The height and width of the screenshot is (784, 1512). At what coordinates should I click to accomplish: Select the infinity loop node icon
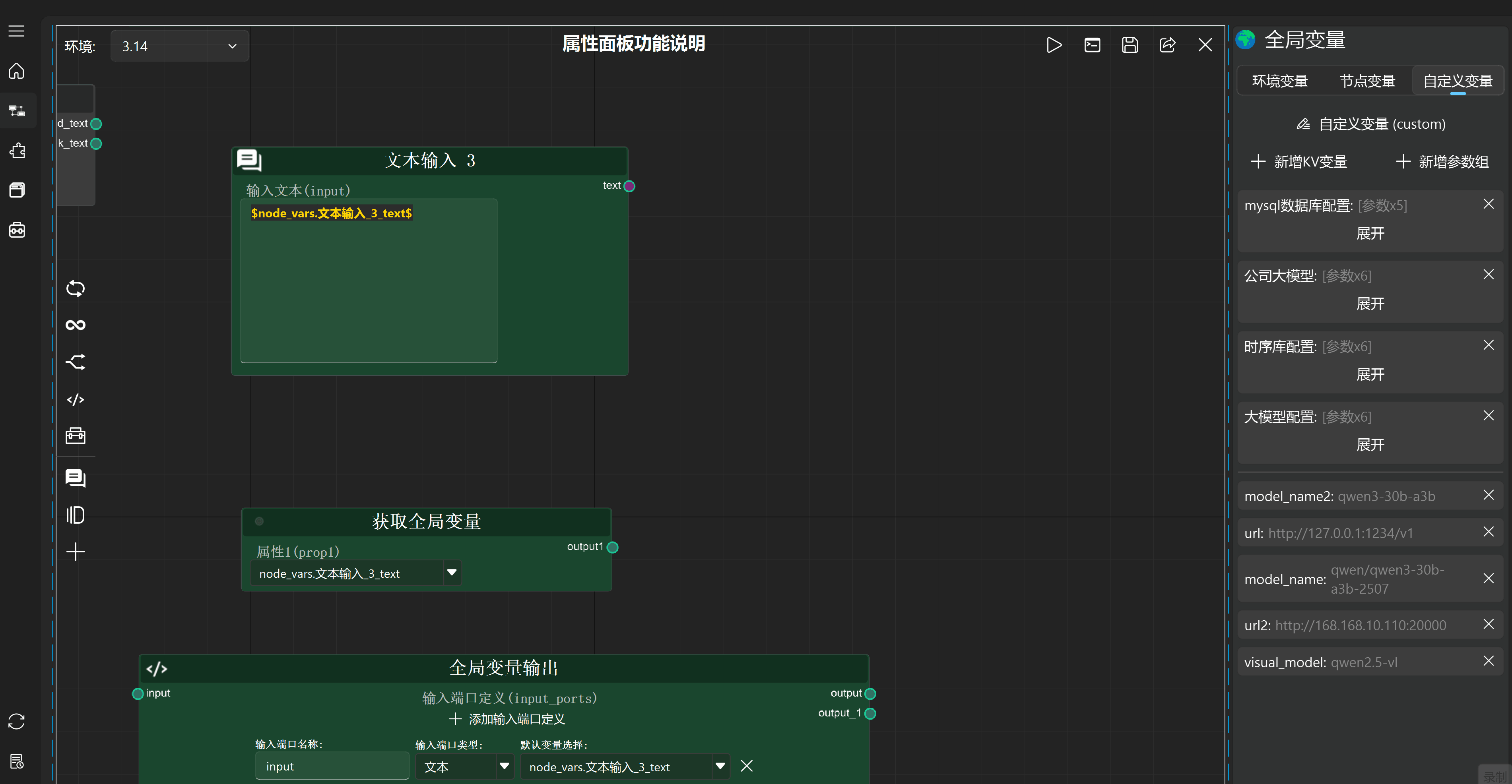(75, 325)
